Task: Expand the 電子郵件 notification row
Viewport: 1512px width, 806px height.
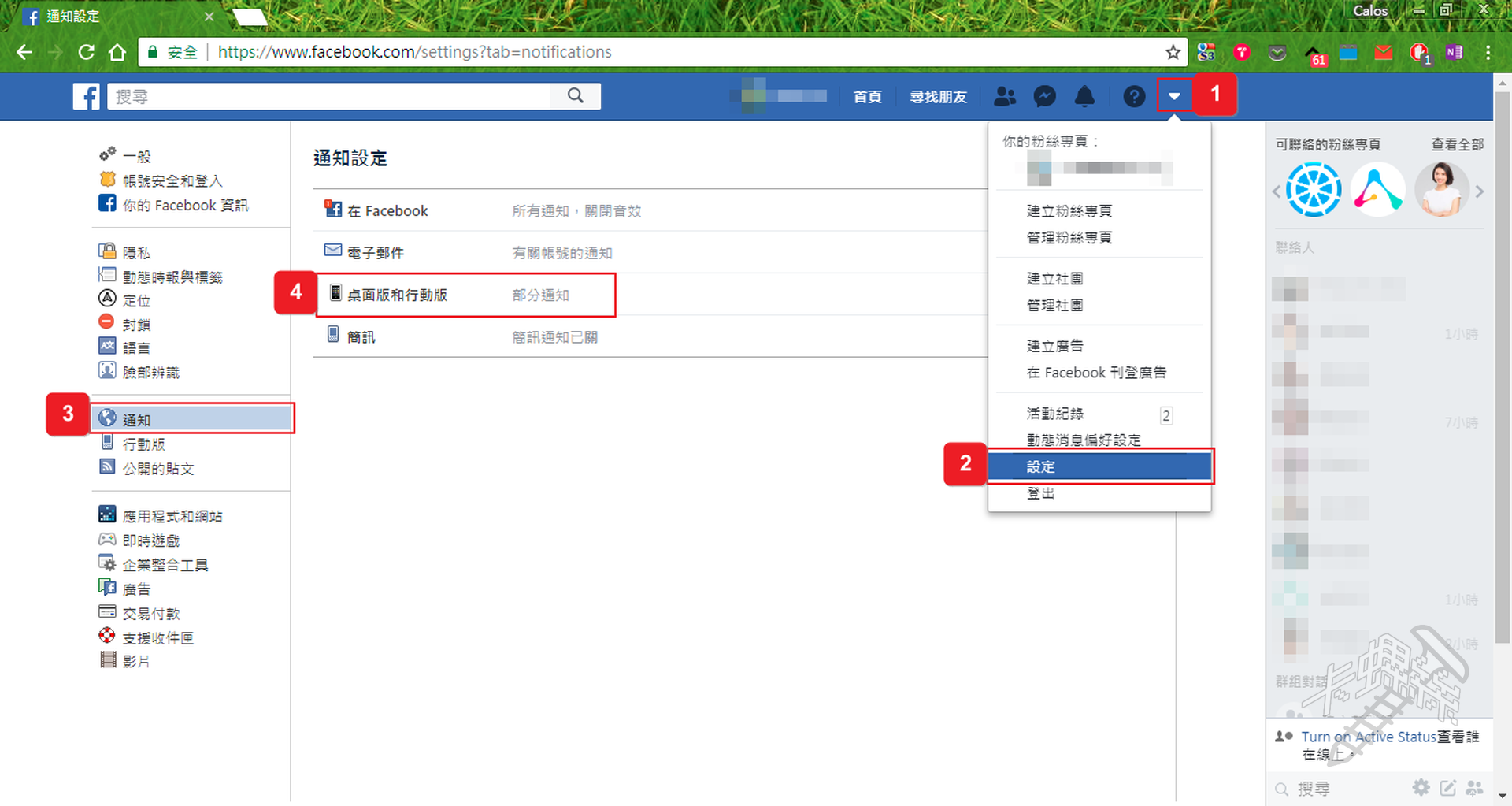Action: coord(375,253)
